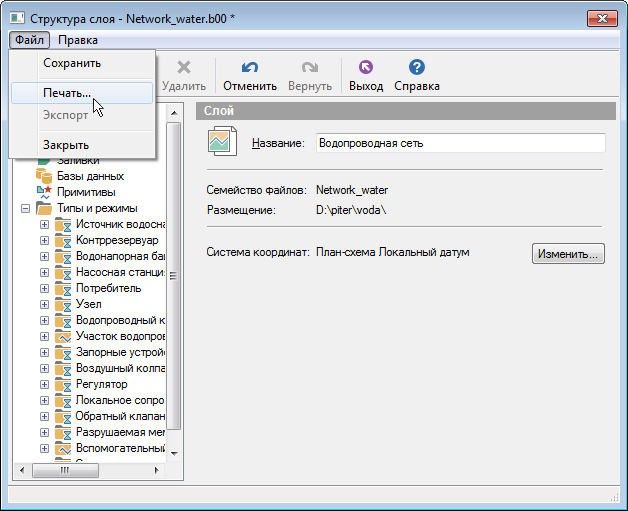Click the Вспомогательный line-type icon
628x511 pixels.
click(63, 449)
